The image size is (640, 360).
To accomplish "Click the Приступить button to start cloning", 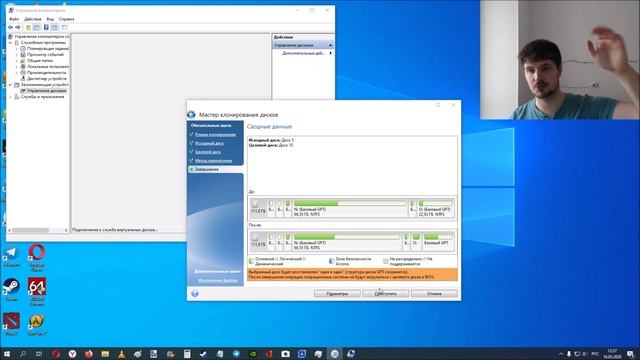I will [386, 293].
